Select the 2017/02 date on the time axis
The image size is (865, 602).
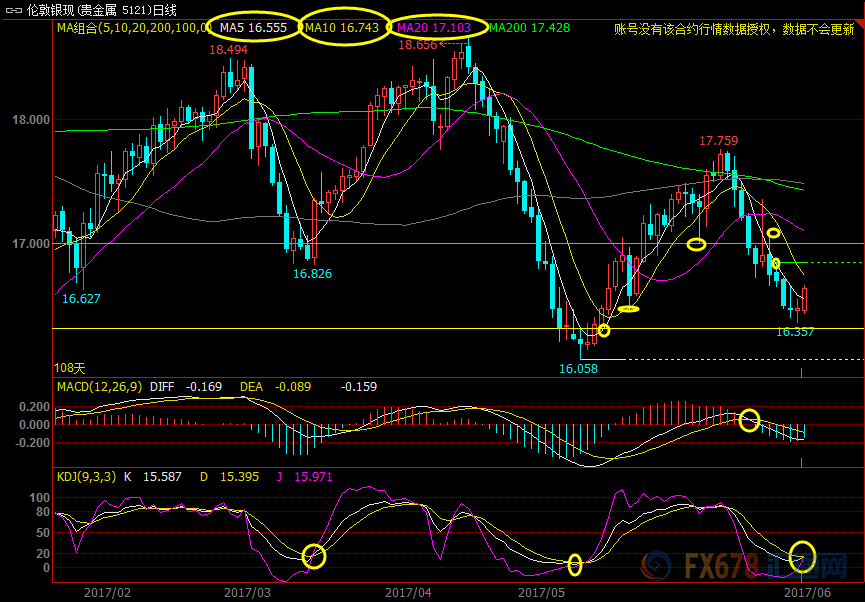tap(107, 593)
